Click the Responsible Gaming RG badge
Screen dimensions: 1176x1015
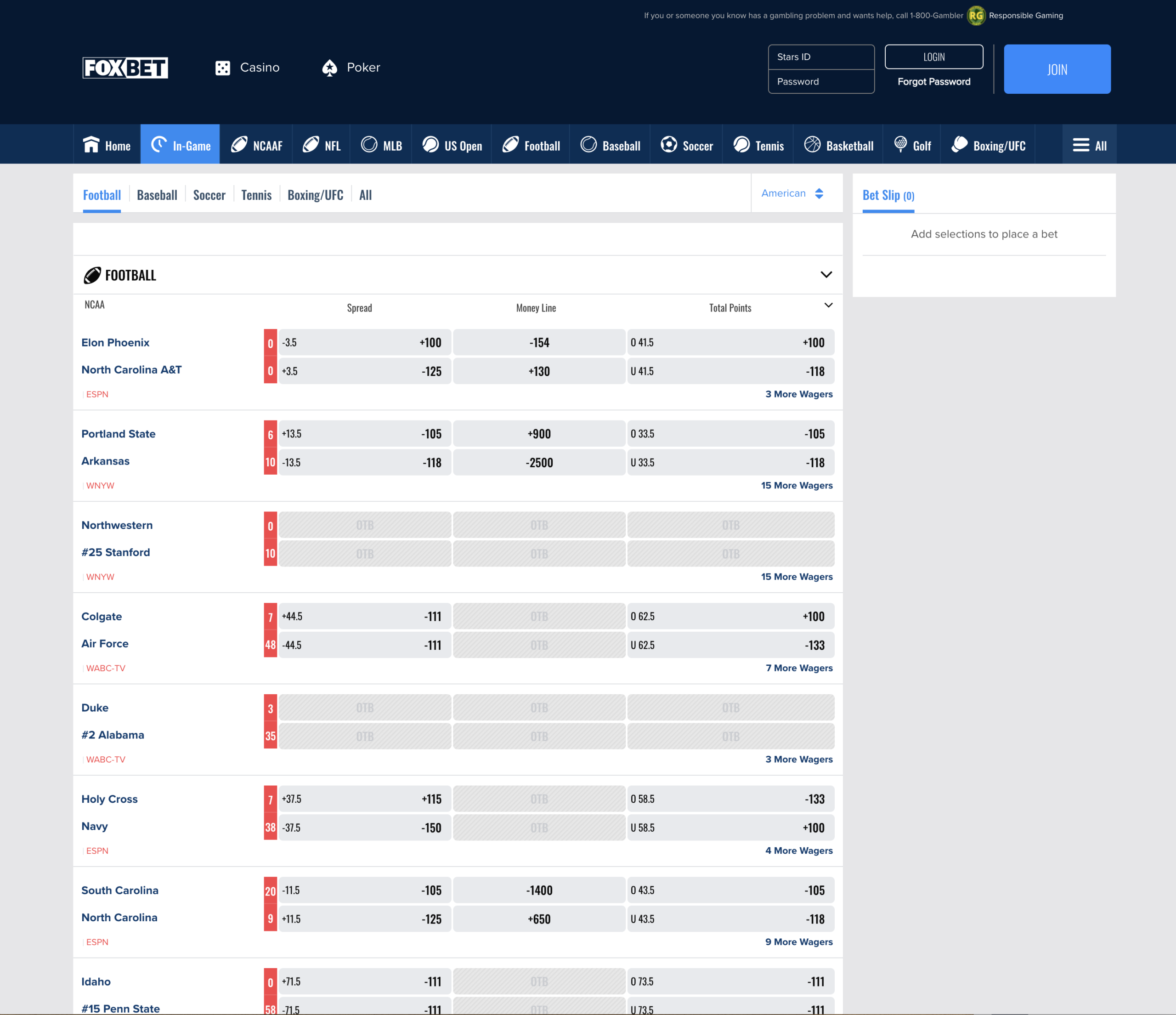pyautogui.click(x=976, y=15)
